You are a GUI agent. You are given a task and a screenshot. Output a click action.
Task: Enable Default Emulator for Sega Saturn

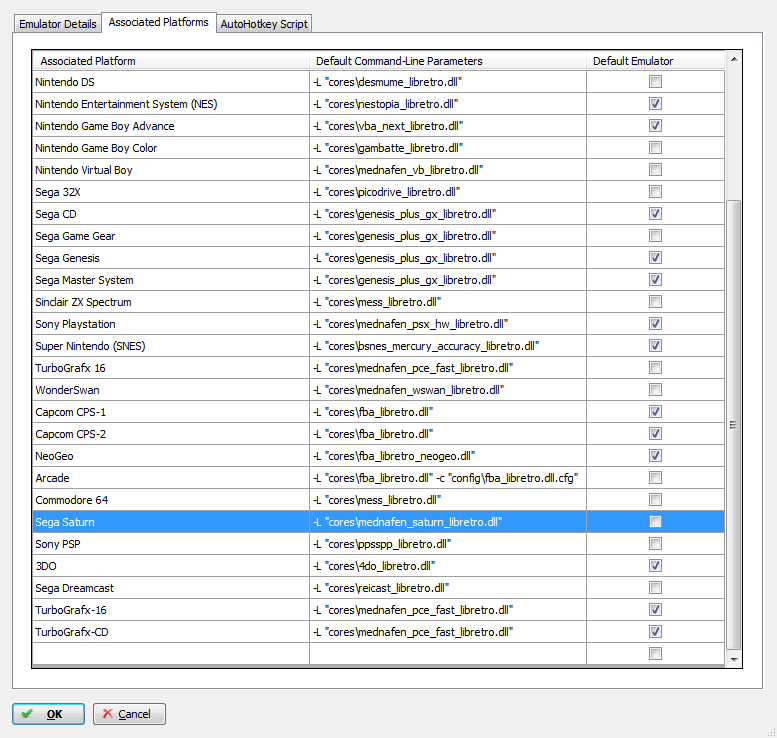(655, 522)
